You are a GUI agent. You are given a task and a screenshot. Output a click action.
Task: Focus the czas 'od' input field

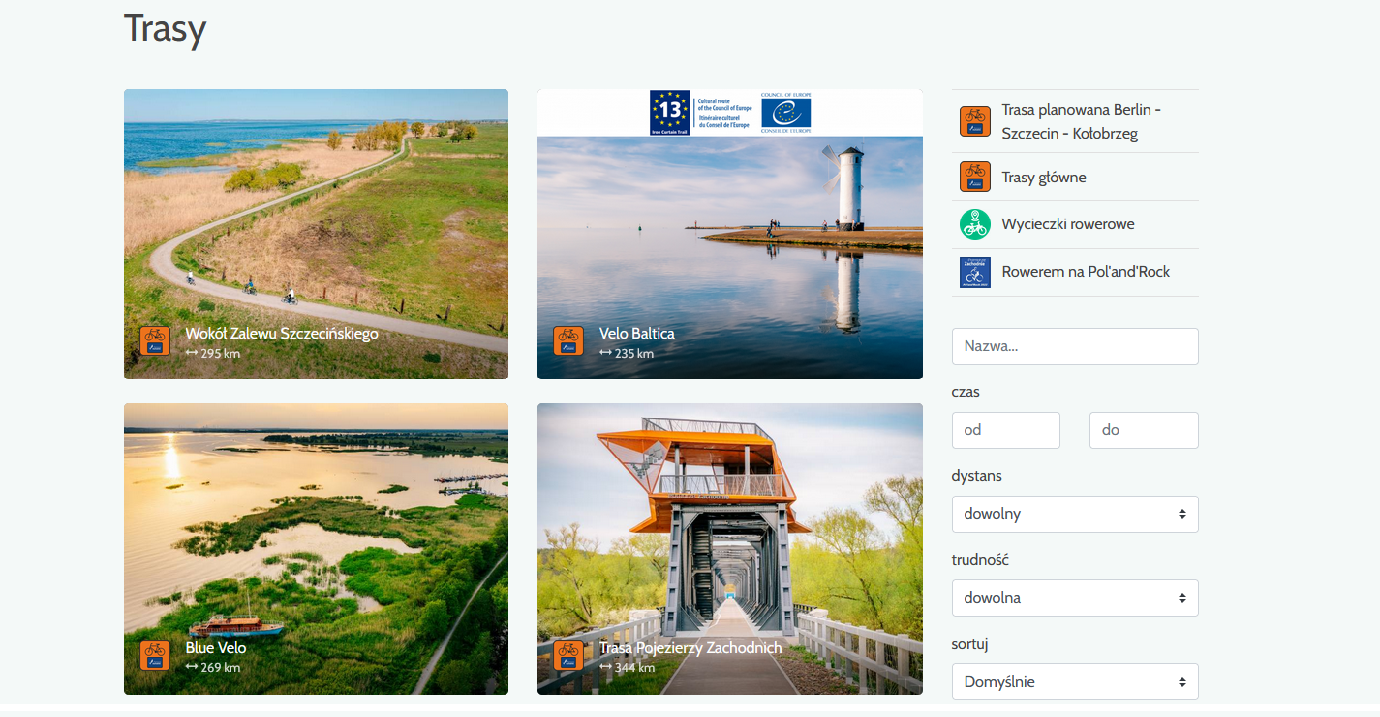1005,430
